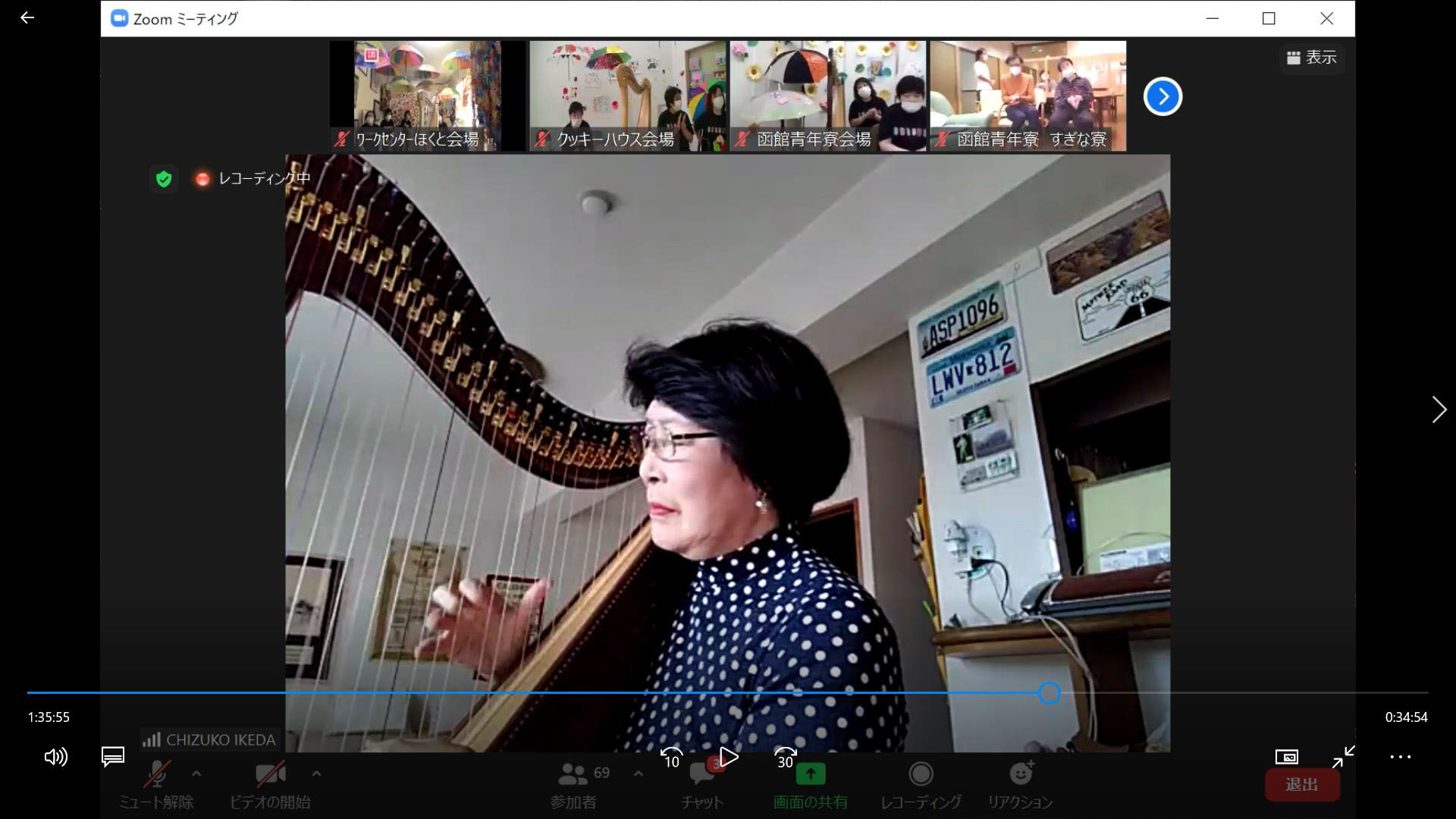Open the more options ellipsis menu

[x=1401, y=757]
